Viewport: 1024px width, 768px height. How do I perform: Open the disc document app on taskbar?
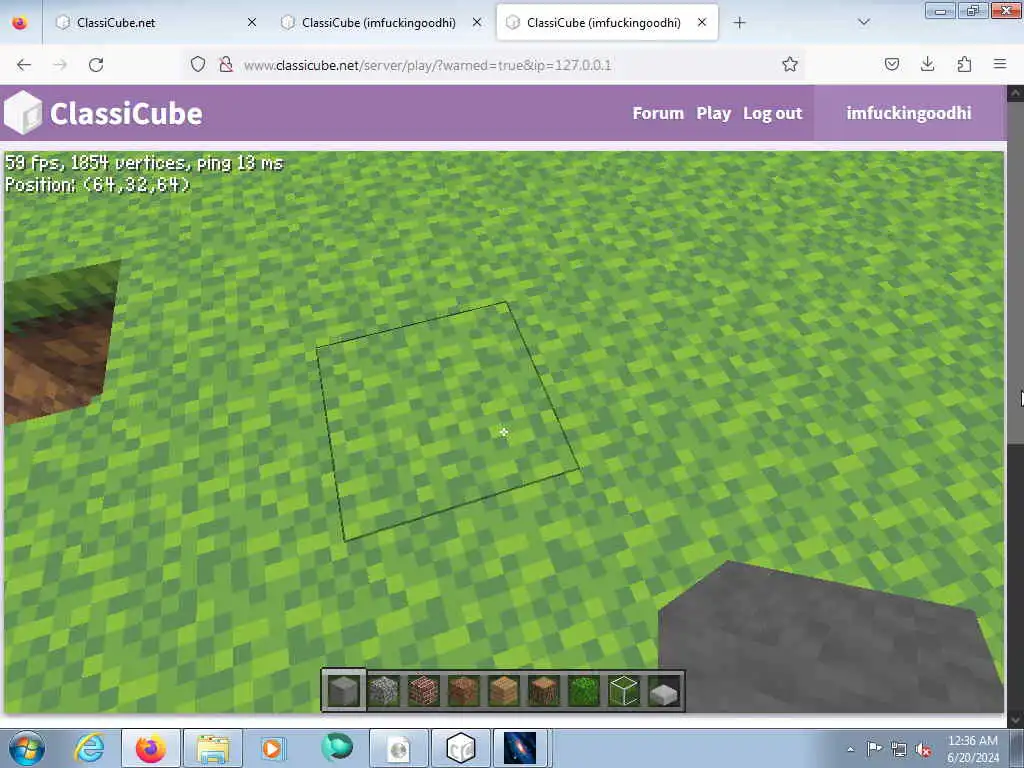tap(398, 748)
